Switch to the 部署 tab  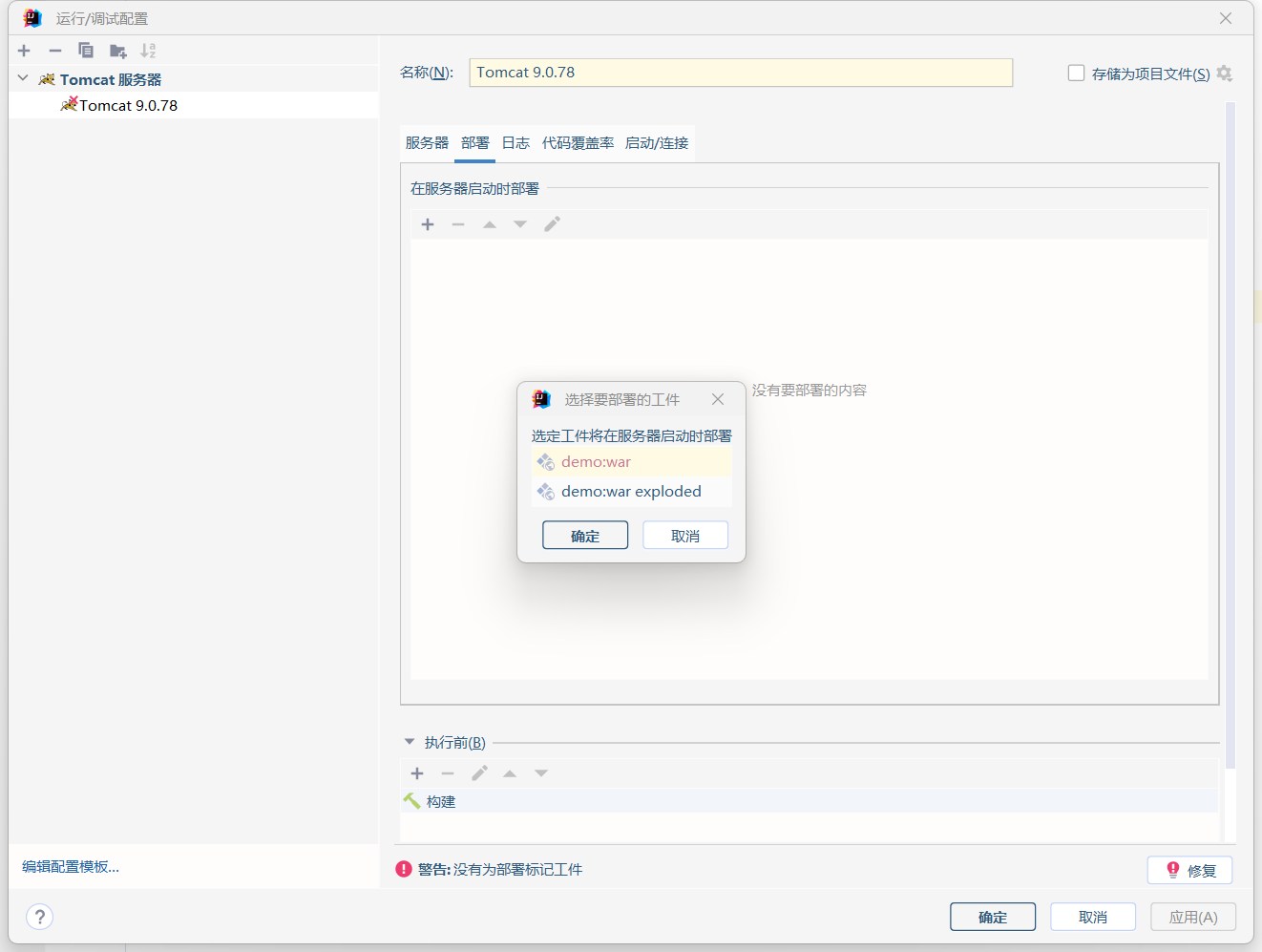click(474, 143)
